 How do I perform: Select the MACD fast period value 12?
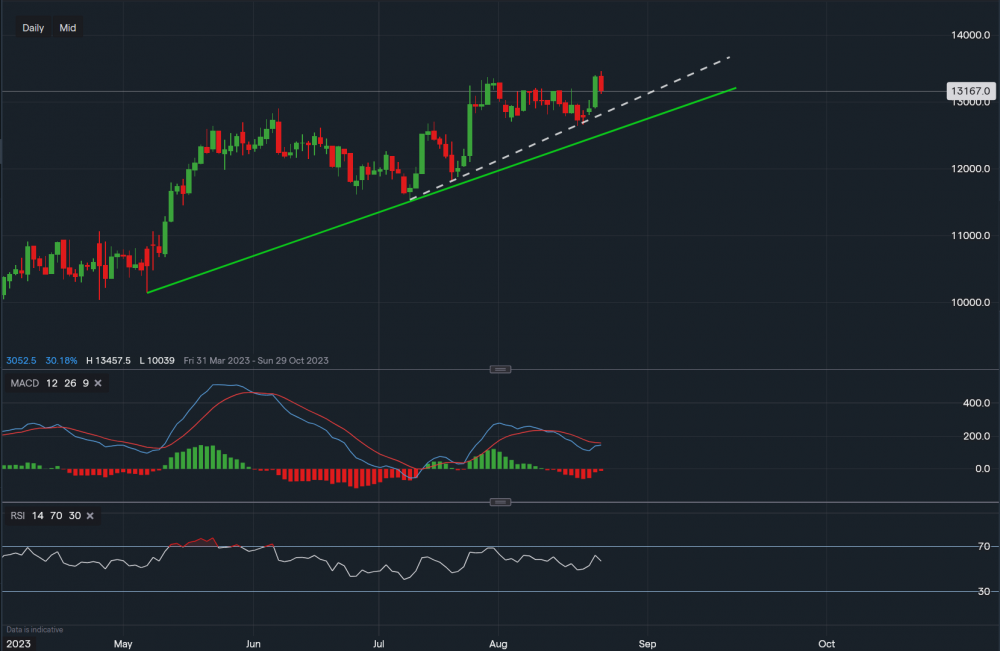point(51,383)
